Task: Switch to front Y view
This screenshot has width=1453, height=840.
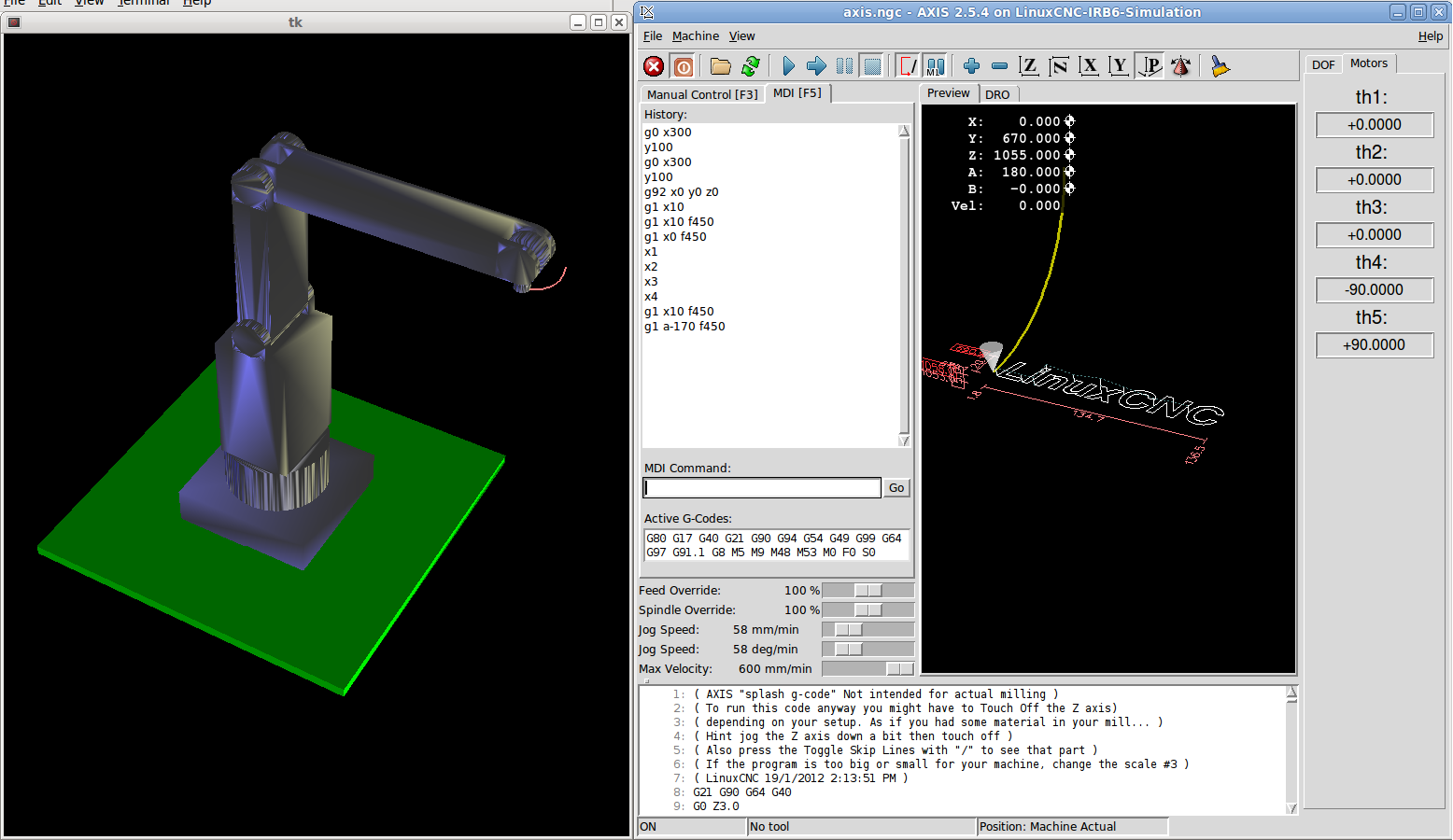Action: pos(1119,66)
